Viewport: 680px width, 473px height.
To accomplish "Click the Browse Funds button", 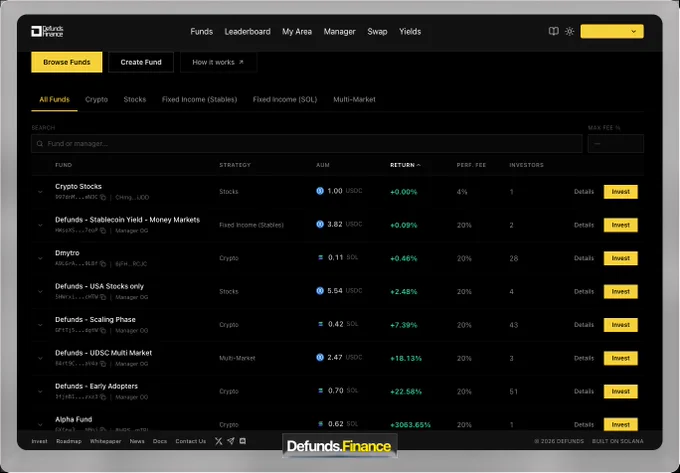I will (67, 62).
